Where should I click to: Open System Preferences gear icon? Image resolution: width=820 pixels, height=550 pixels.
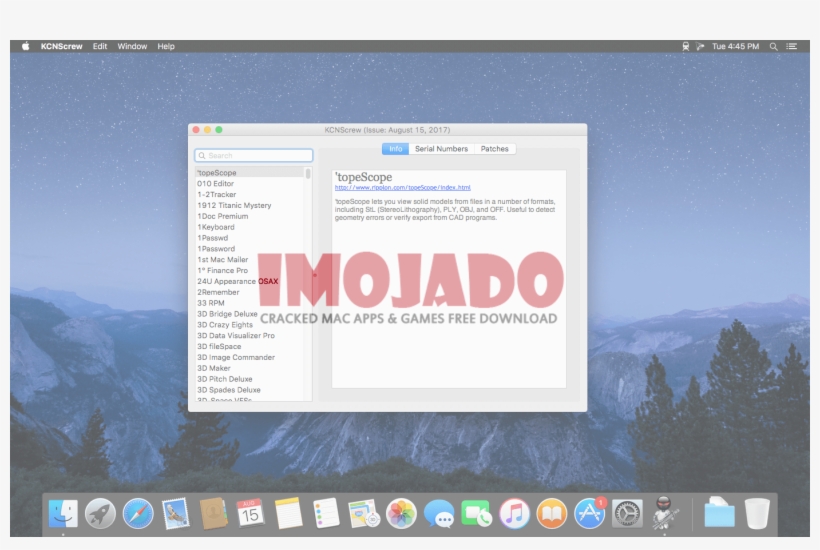[x=627, y=513]
